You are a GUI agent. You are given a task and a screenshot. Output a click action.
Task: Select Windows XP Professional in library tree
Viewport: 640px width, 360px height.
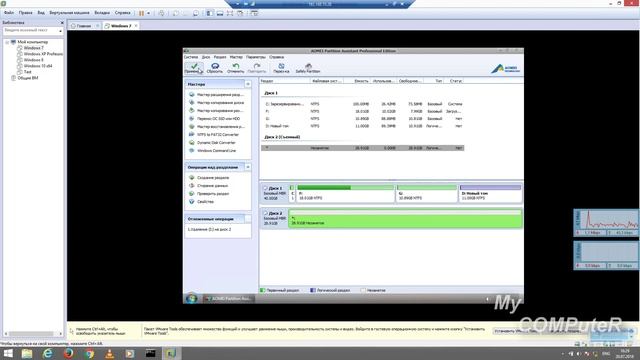(x=40, y=54)
